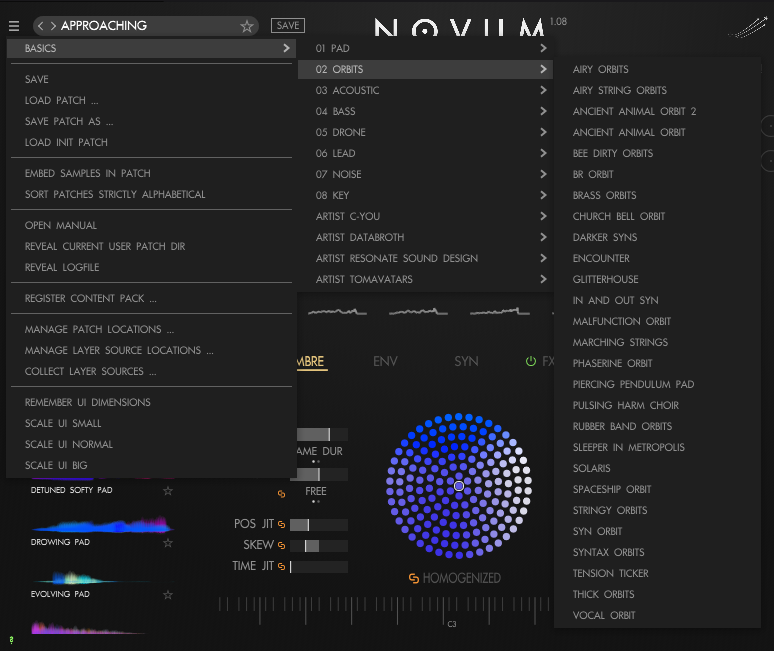Click the C3 key marker on keyboard
This screenshot has width=774, height=651.
pyautogui.click(x=452, y=624)
